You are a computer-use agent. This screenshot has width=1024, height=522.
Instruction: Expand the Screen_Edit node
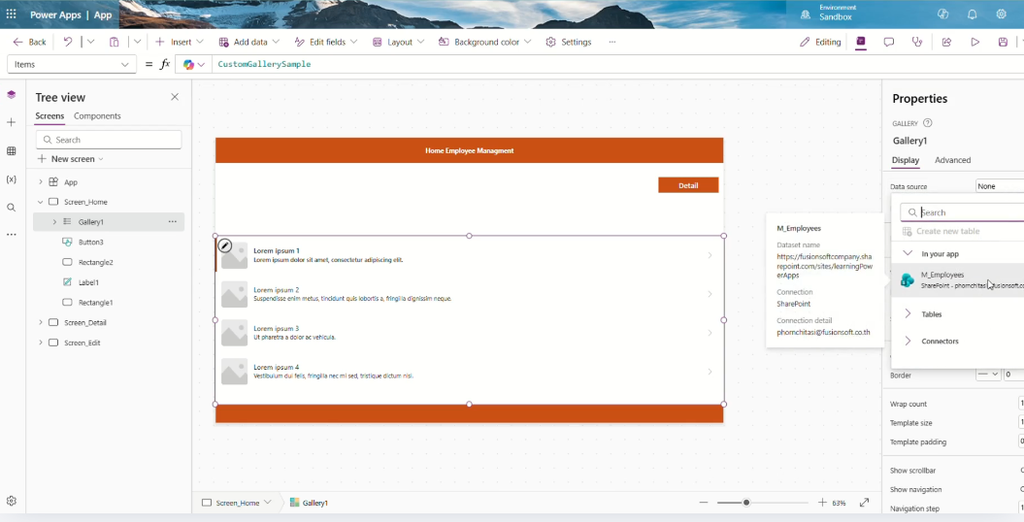click(40, 342)
